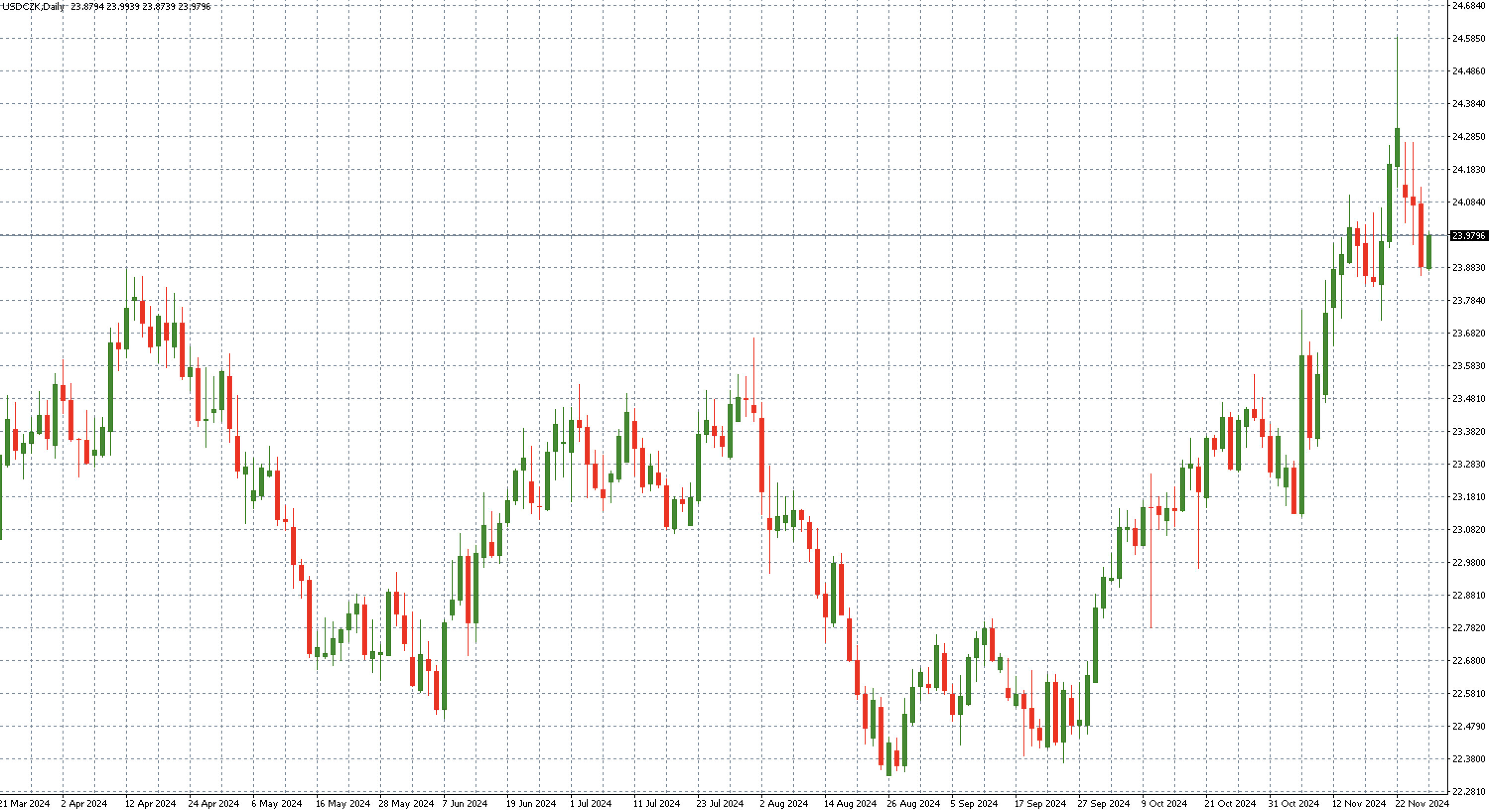Image resolution: width=1492 pixels, height=812 pixels.
Task: Click the 23.3820 price axis label
Action: pos(1469,431)
